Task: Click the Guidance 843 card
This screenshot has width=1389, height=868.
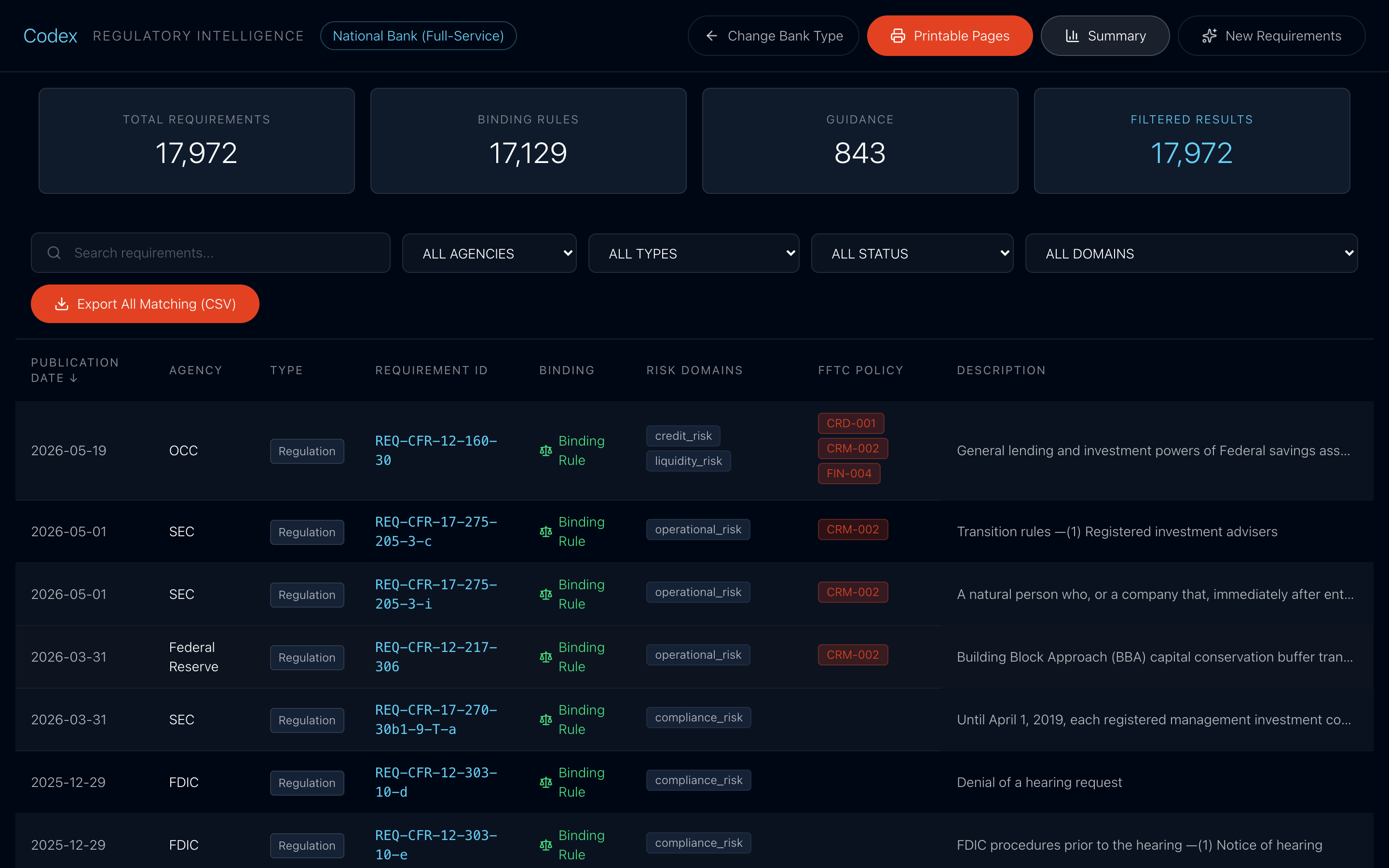Action: tap(860, 141)
